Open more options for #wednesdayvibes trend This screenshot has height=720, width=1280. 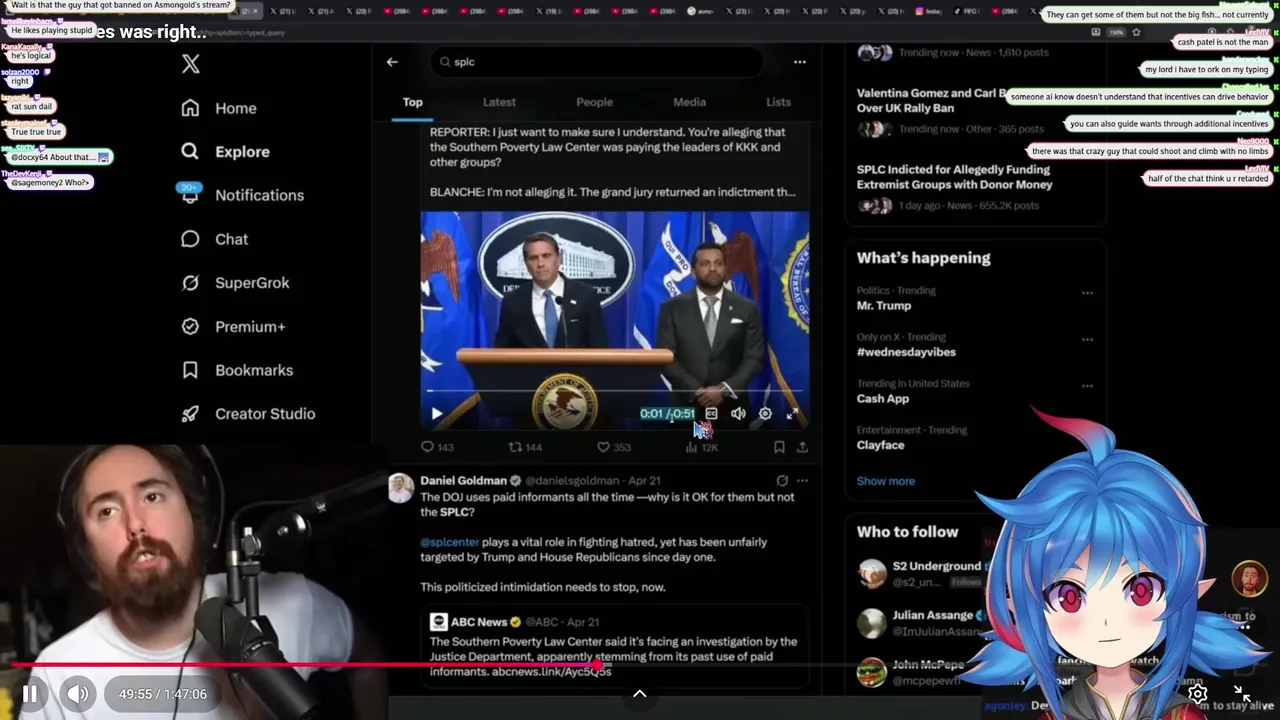point(1087,339)
